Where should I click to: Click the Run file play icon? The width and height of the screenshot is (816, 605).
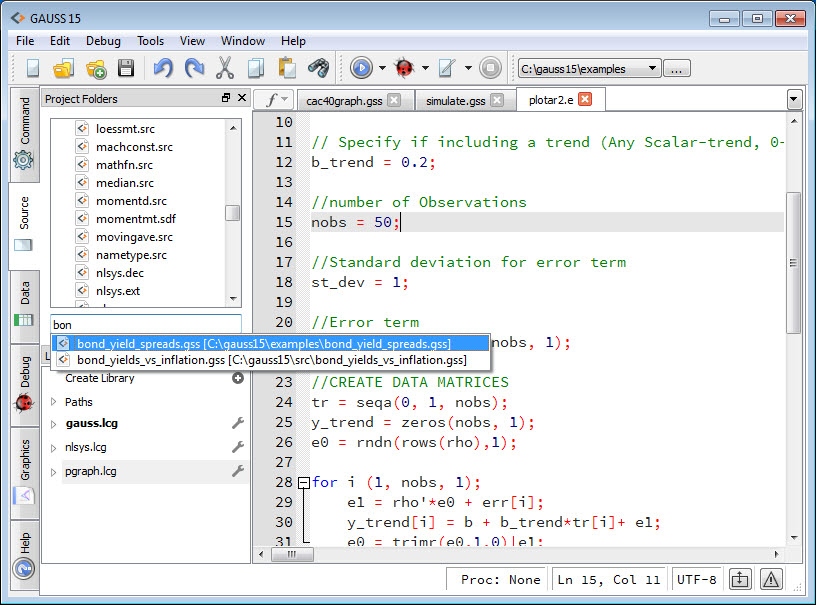tap(361, 69)
